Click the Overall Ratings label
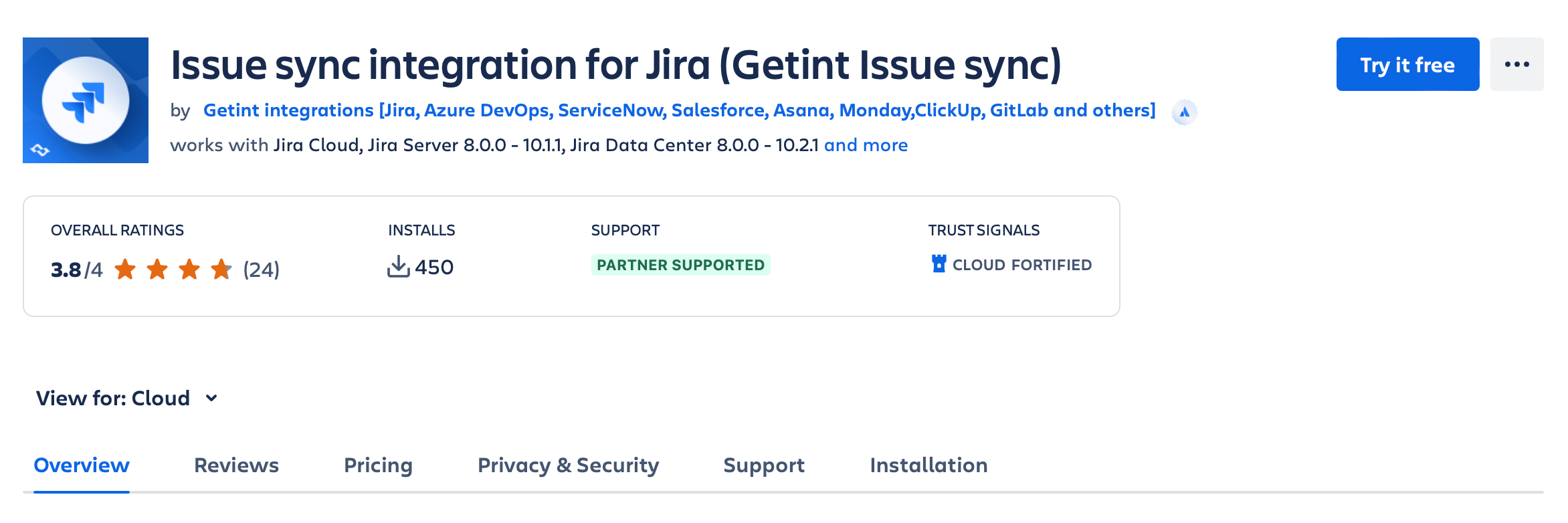This screenshot has height=523, width=1568. click(x=117, y=230)
